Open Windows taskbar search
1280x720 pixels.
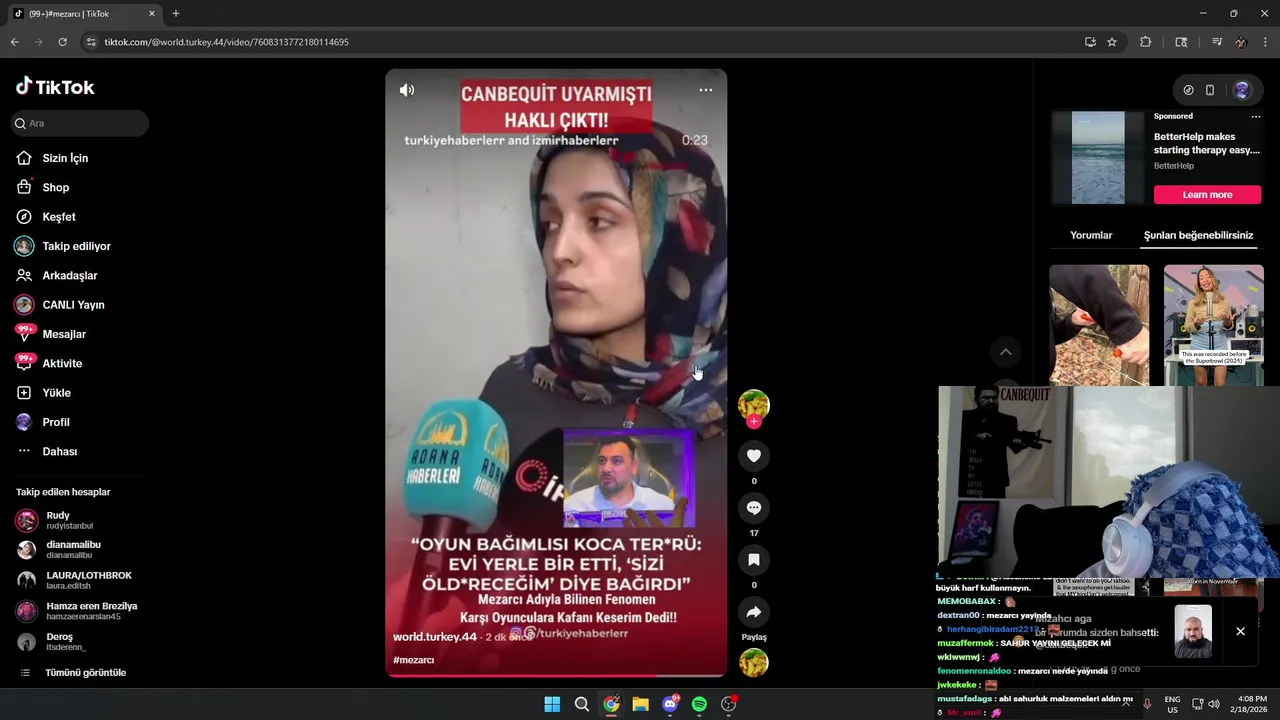[581, 704]
